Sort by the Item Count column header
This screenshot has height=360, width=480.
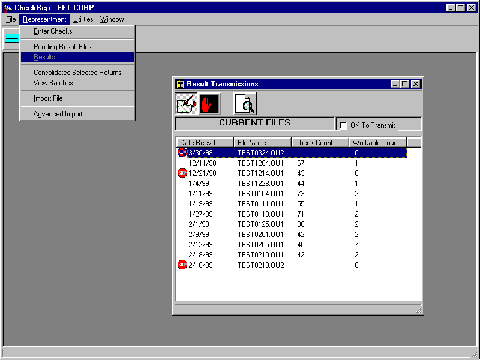pyautogui.click(x=320, y=143)
